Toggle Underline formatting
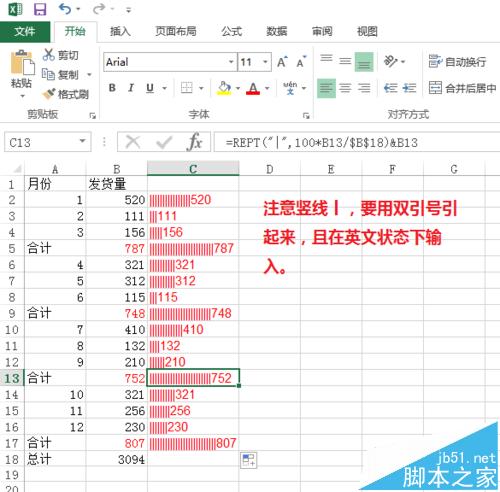500x492 pixels. coord(150,88)
